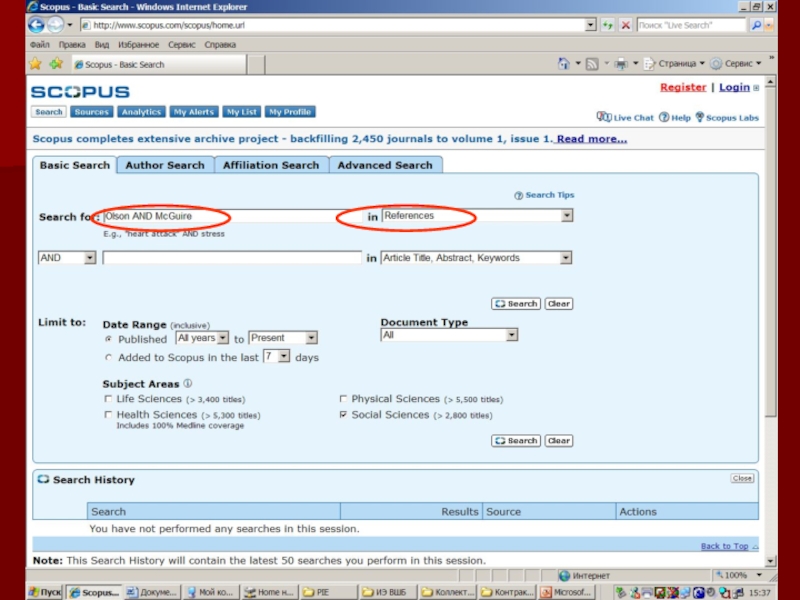Click the Add to Favorites star icon
Screen dimensions: 800x600
[56, 64]
